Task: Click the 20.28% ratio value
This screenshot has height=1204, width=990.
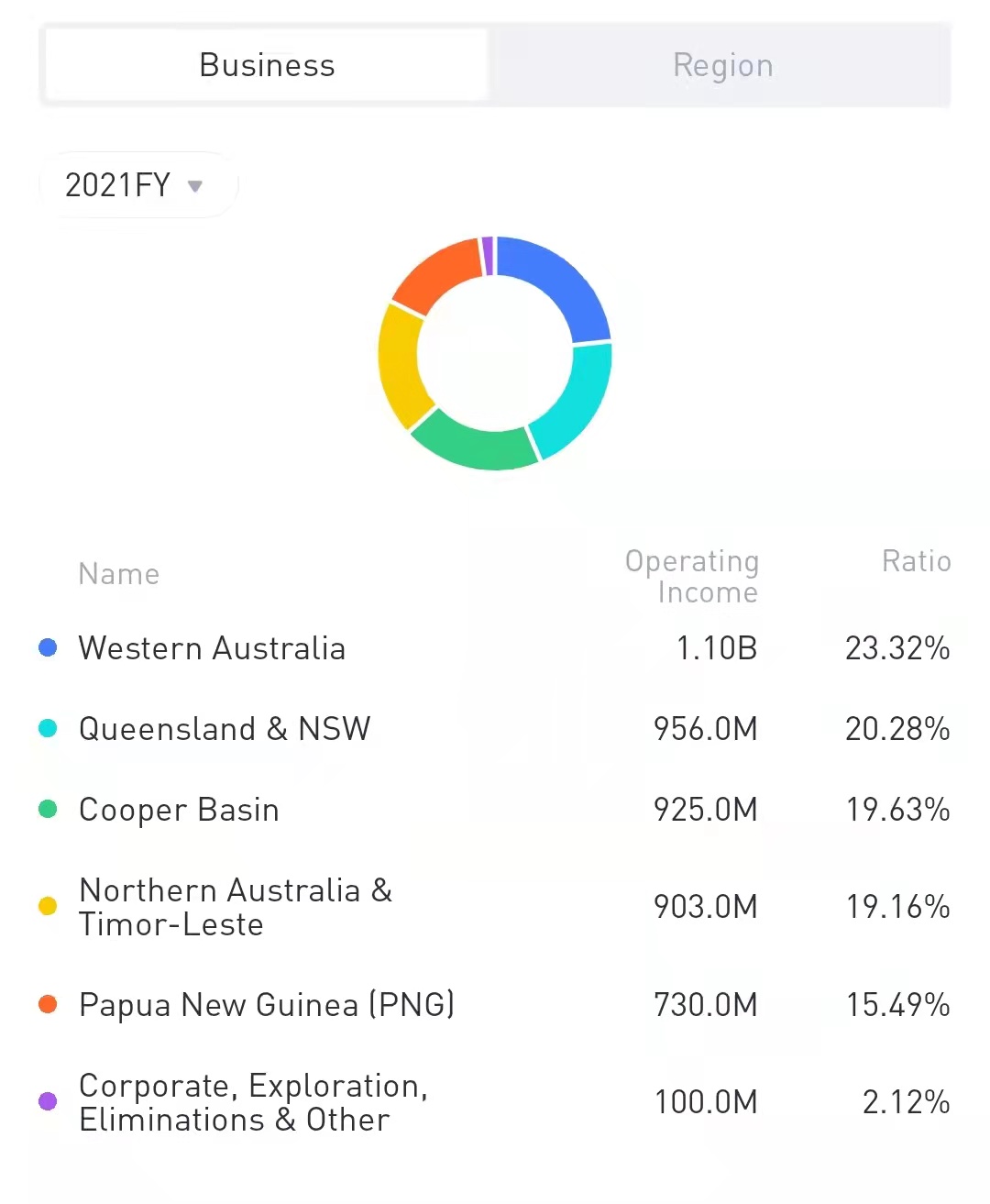Action: [897, 729]
